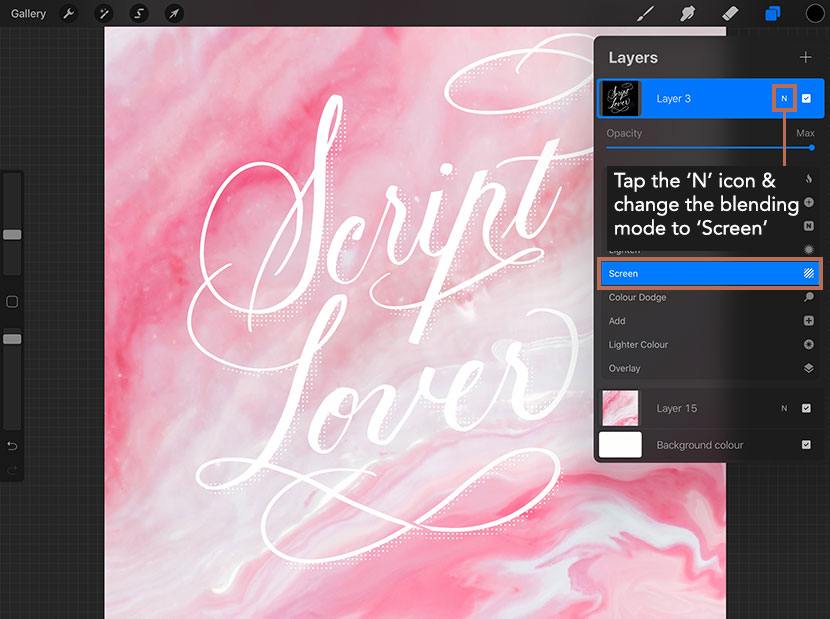Pick the Eraser tool
This screenshot has height=619, width=830.
[729, 13]
